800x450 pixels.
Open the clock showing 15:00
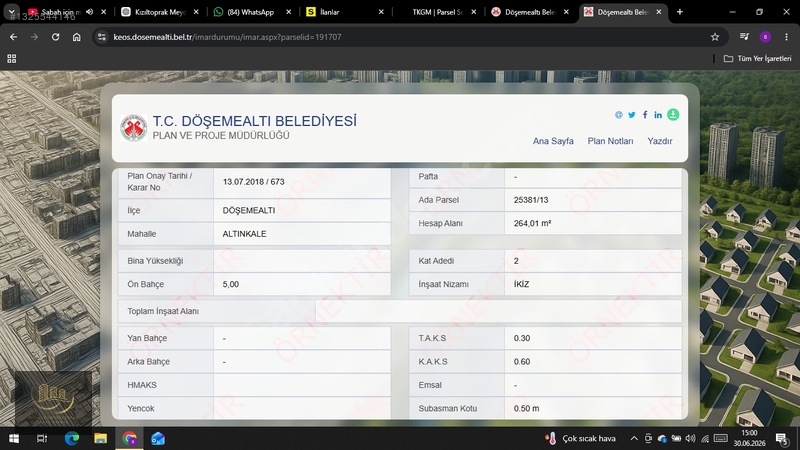tap(749, 438)
